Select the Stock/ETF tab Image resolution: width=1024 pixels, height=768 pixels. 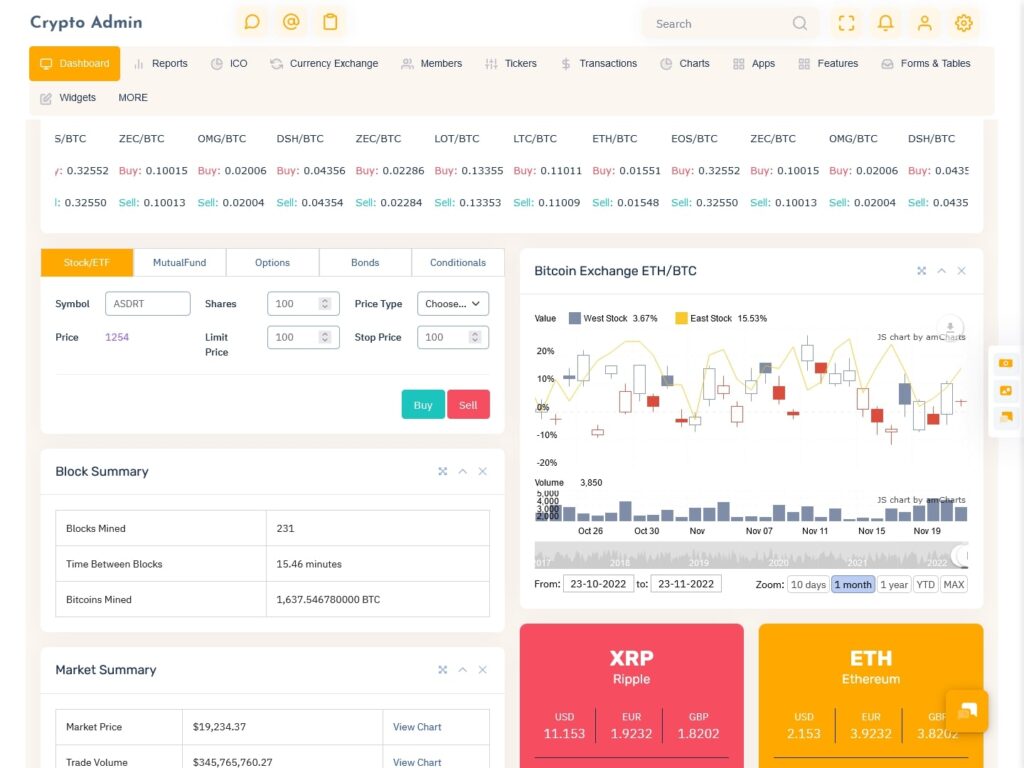(x=87, y=263)
